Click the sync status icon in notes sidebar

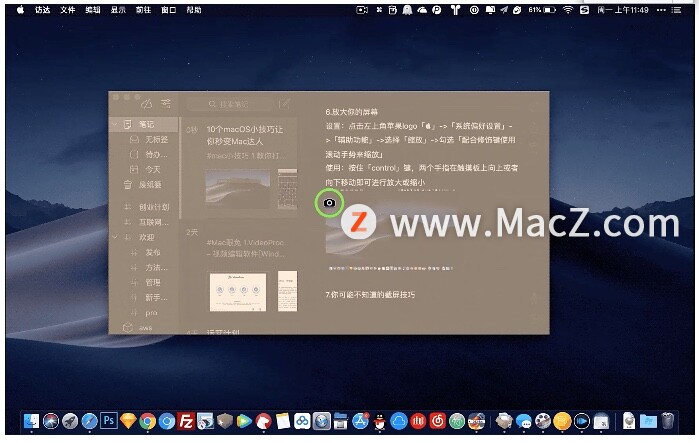[x=147, y=104]
